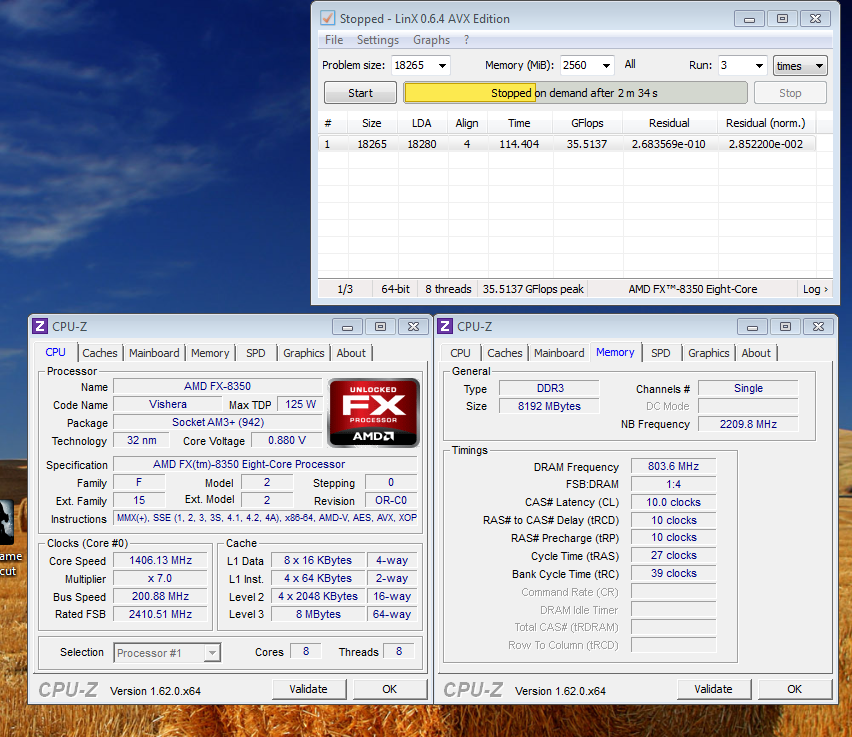Open the Processor #1 selection dropdown
This screenshot has width=852, height=737.
pyautogui.click(x=212, y=652)
